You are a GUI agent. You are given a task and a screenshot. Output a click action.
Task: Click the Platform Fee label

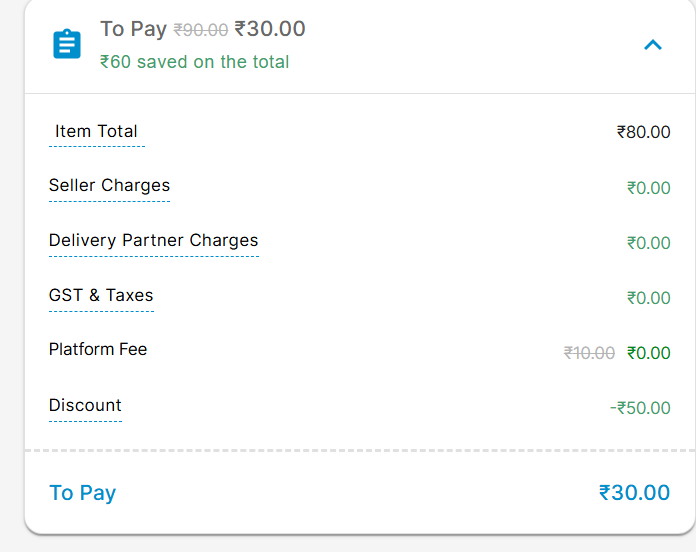point(98,350)
